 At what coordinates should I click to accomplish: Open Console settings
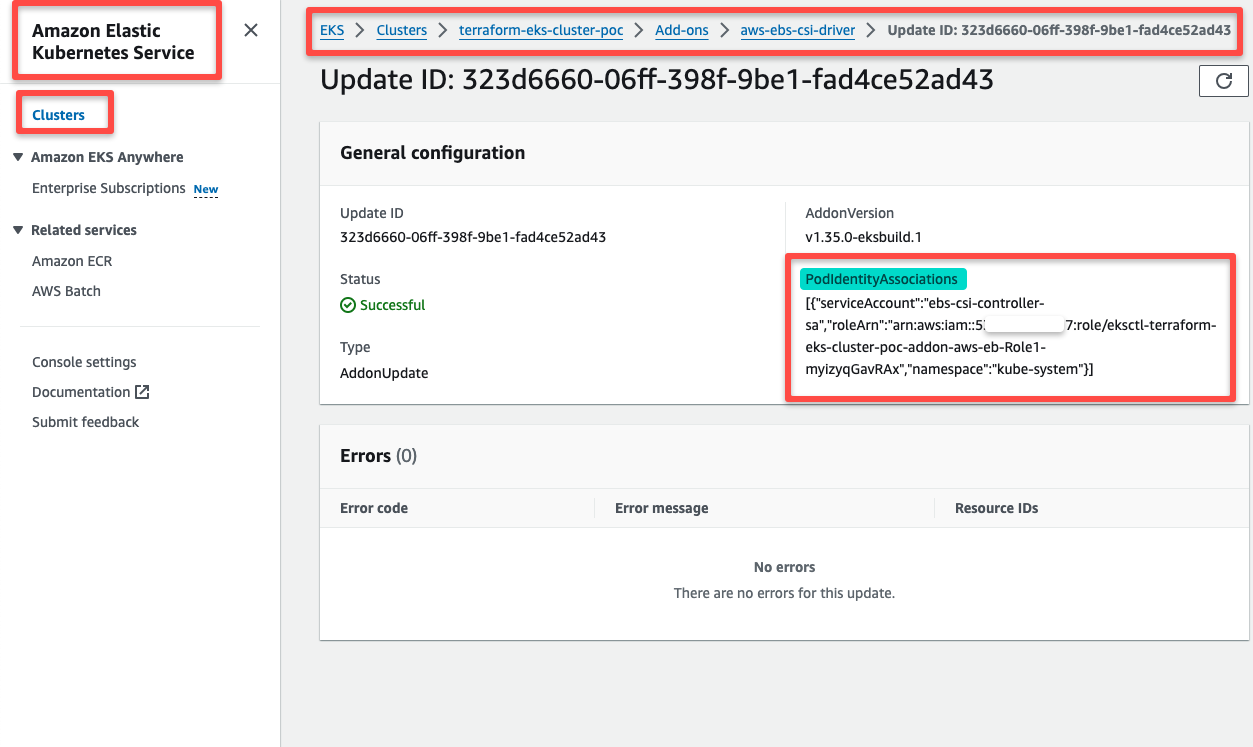pyautogui.click(x=84, y=362)
